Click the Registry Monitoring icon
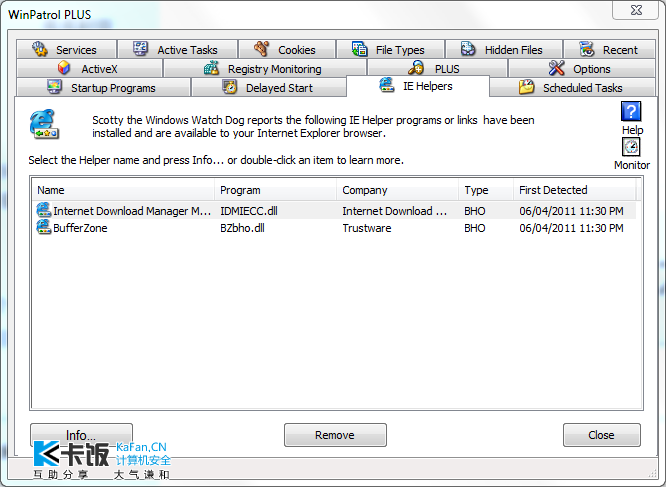 (x=211, y=68)
